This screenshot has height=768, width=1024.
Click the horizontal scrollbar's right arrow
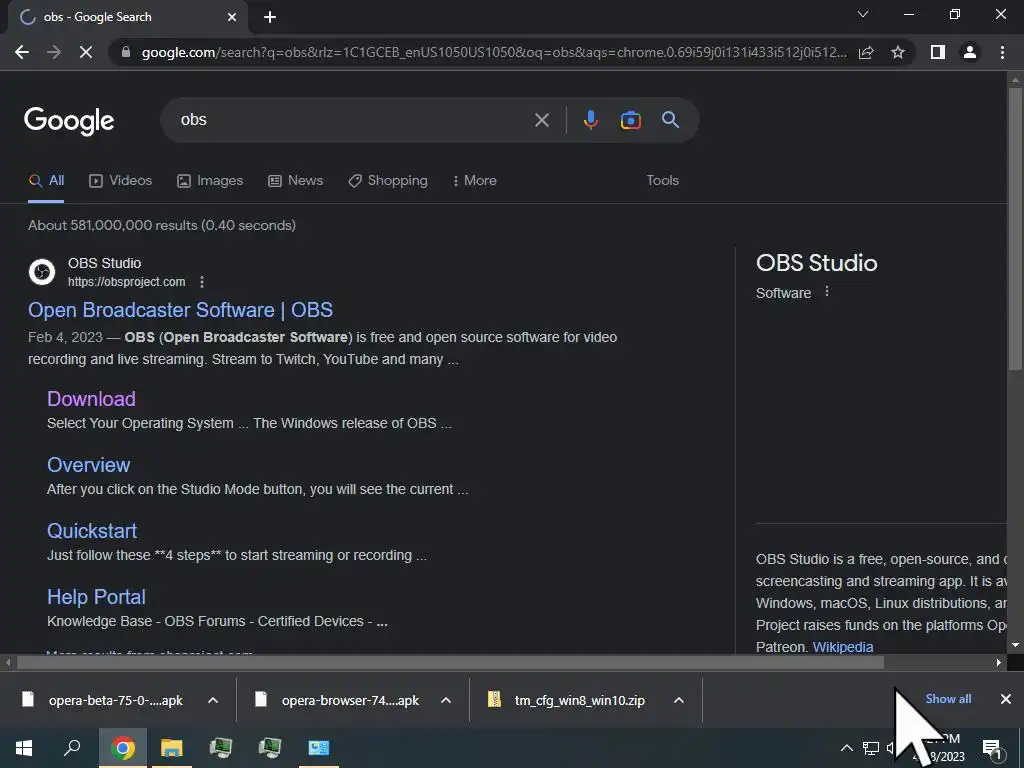(x=999, y=663)
